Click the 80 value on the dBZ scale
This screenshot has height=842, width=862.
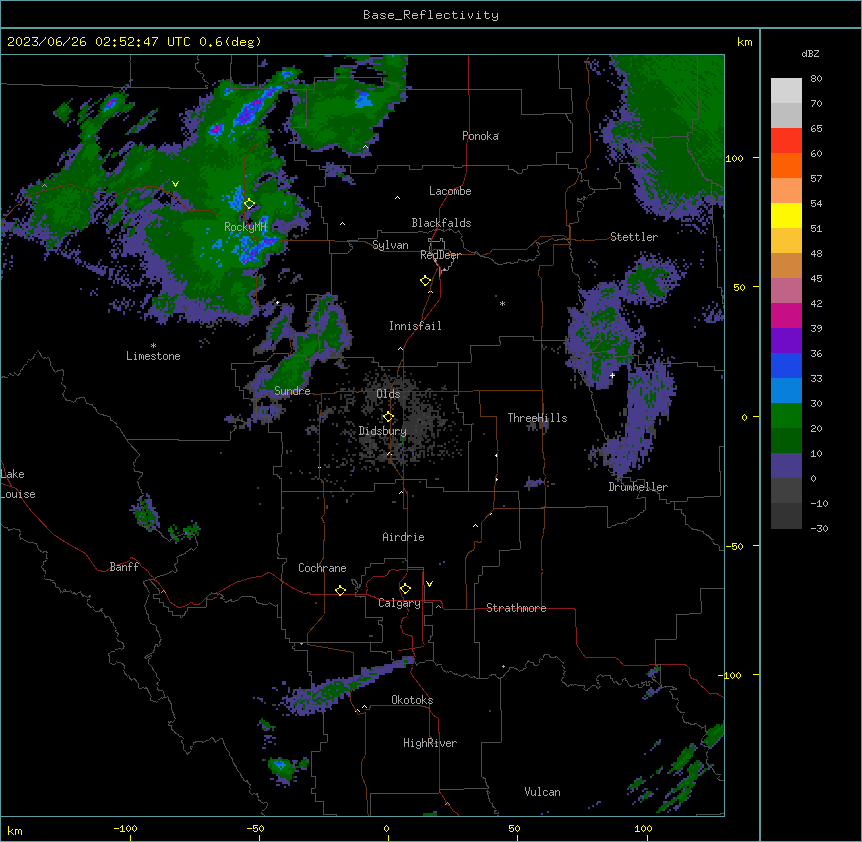pos(816,79)
